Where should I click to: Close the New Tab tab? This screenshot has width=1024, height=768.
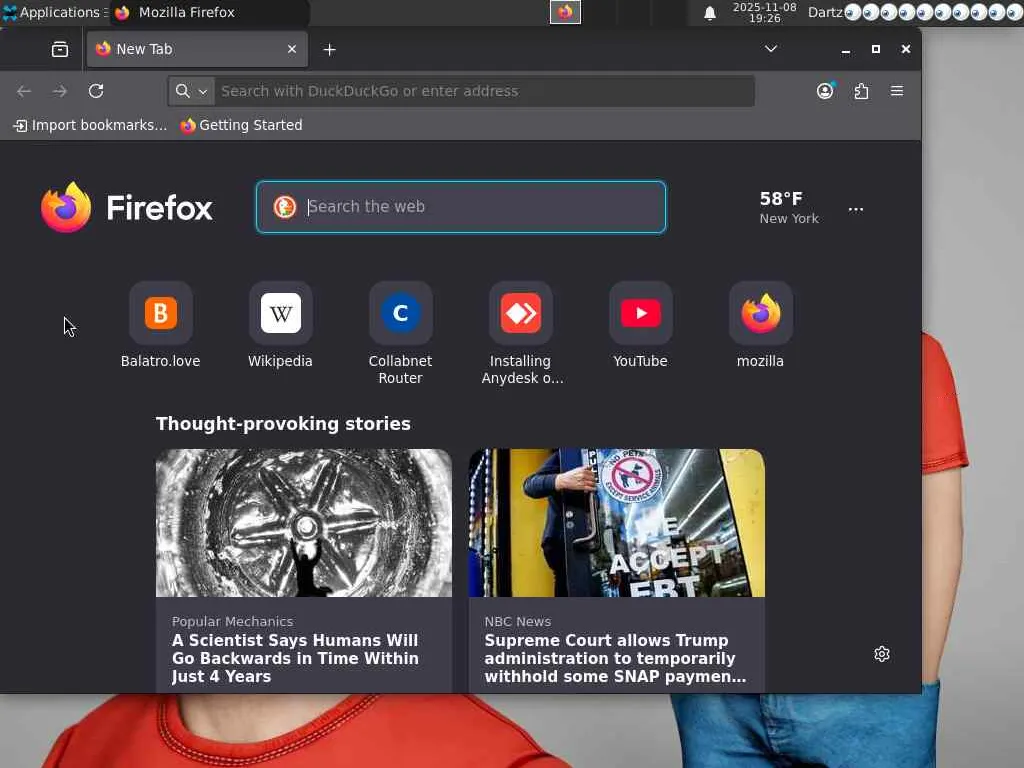point(292,49)
